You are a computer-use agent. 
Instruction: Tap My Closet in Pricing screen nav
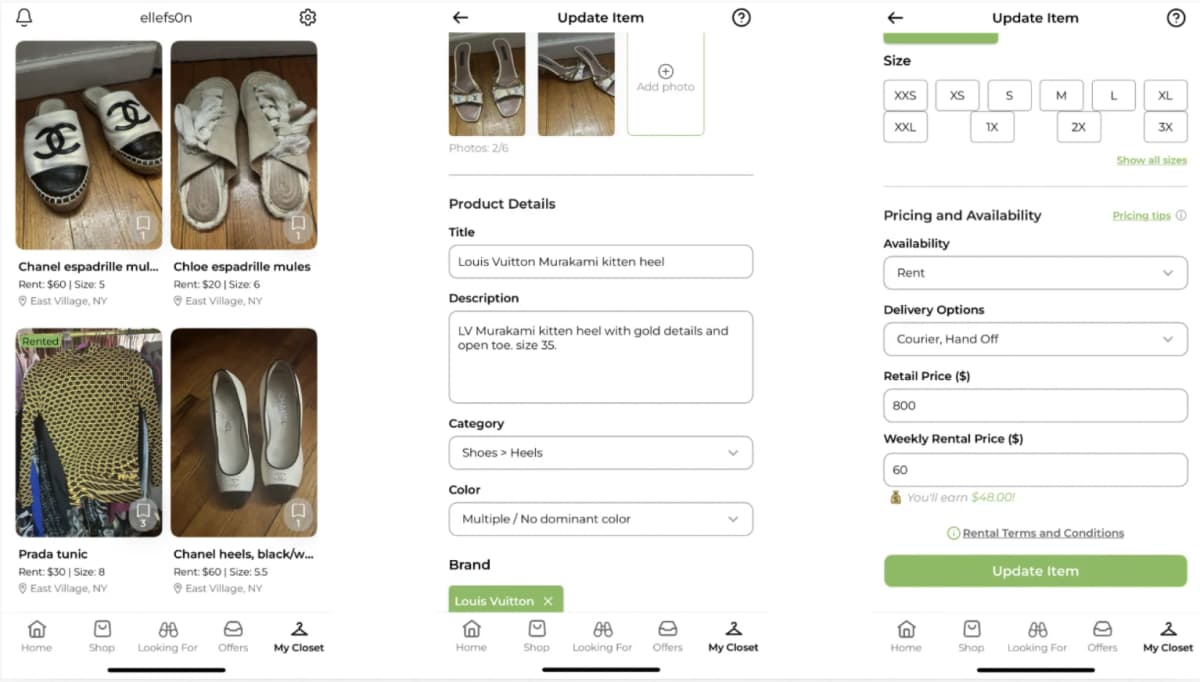pos(1168,636)
